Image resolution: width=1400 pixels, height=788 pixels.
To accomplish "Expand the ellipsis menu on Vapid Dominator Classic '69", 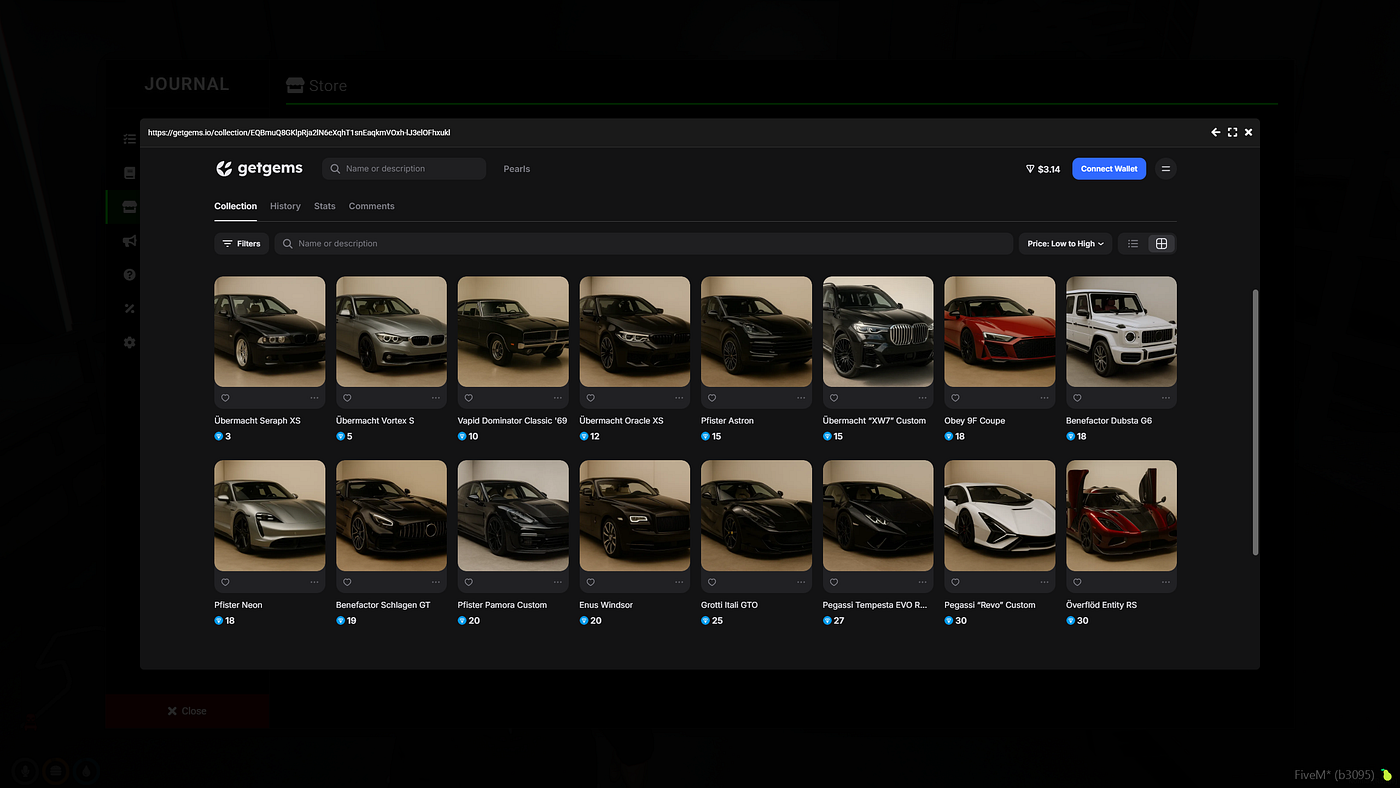I will point(558,398).
